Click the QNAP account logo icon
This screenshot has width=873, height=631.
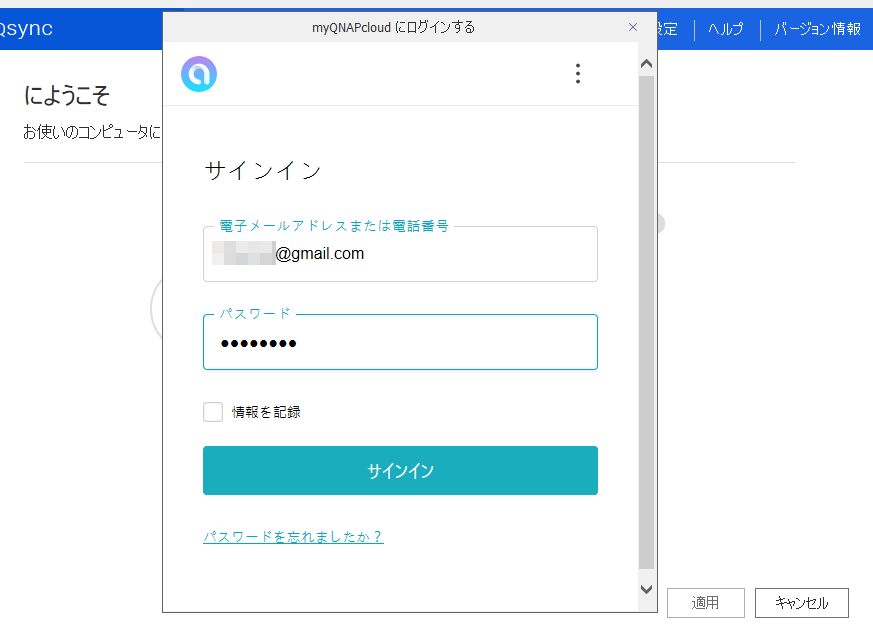(x=199, y=74)
